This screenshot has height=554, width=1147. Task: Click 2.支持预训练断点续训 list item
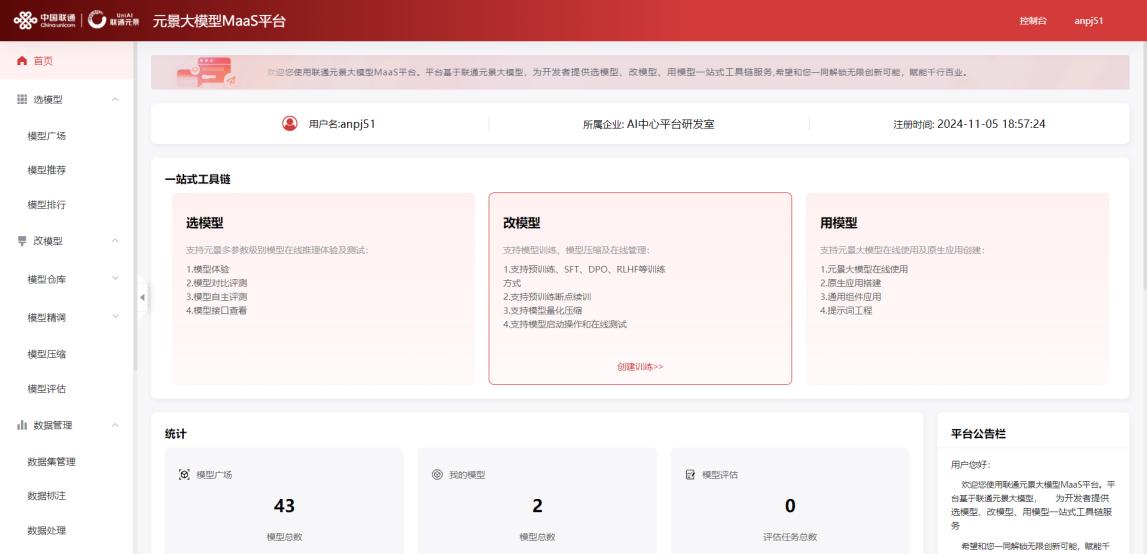click(x=547, y=297)
